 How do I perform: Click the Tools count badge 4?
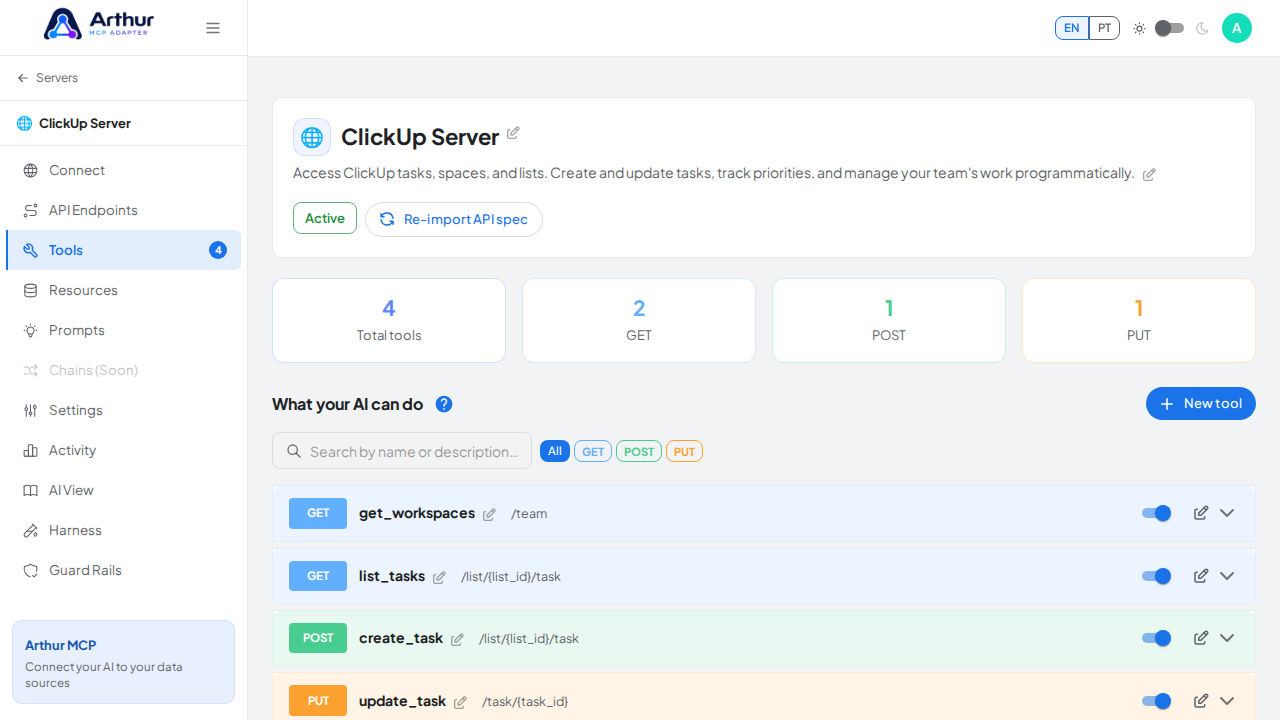pos(218,250)
